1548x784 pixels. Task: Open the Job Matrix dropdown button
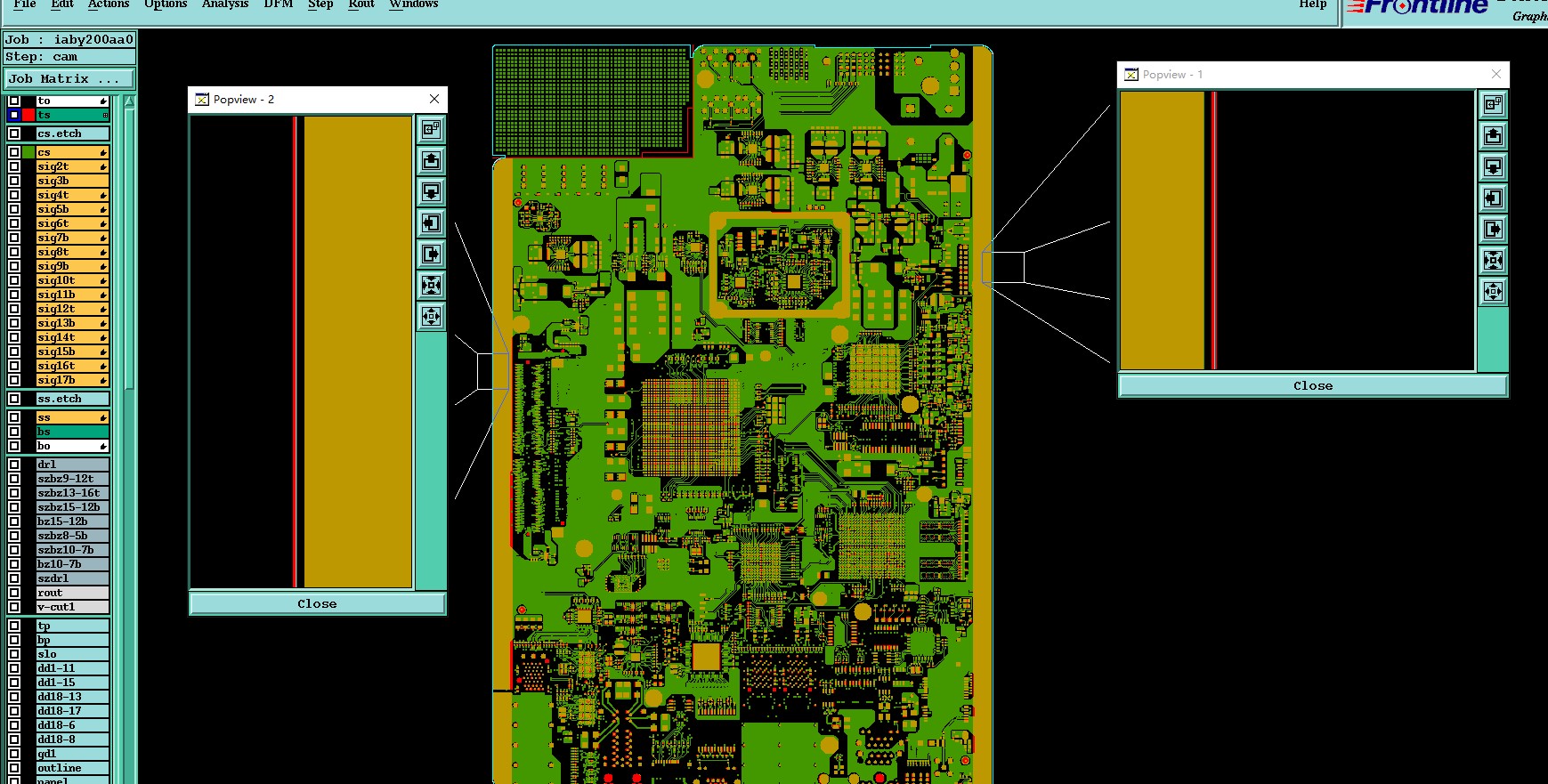click(x=69, y=79)
